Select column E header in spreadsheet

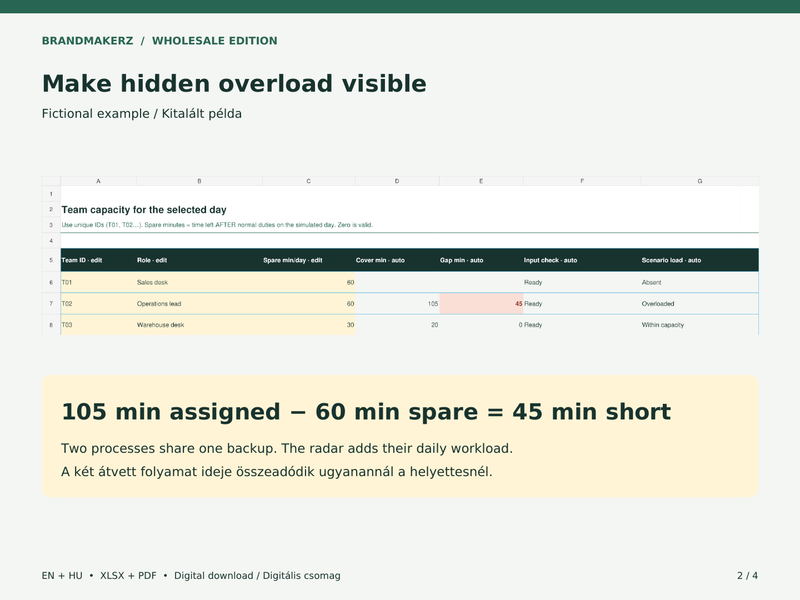[x=481, y=181]
